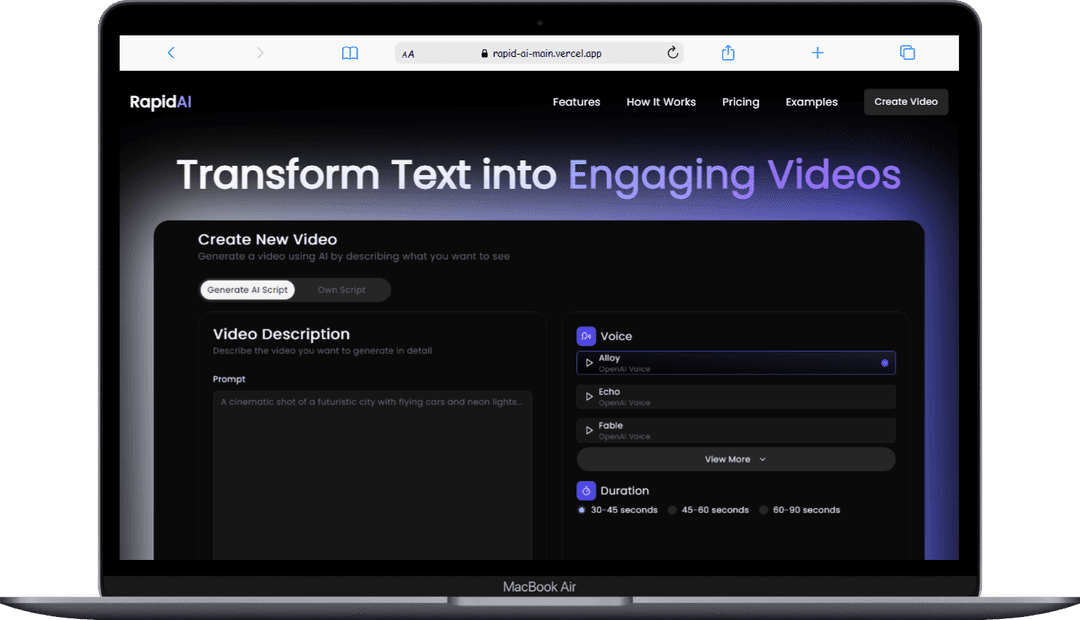Viewport: 1080px width, 620px height.
Task: Click the lock icon in the address bar
Action: (484, 54)
